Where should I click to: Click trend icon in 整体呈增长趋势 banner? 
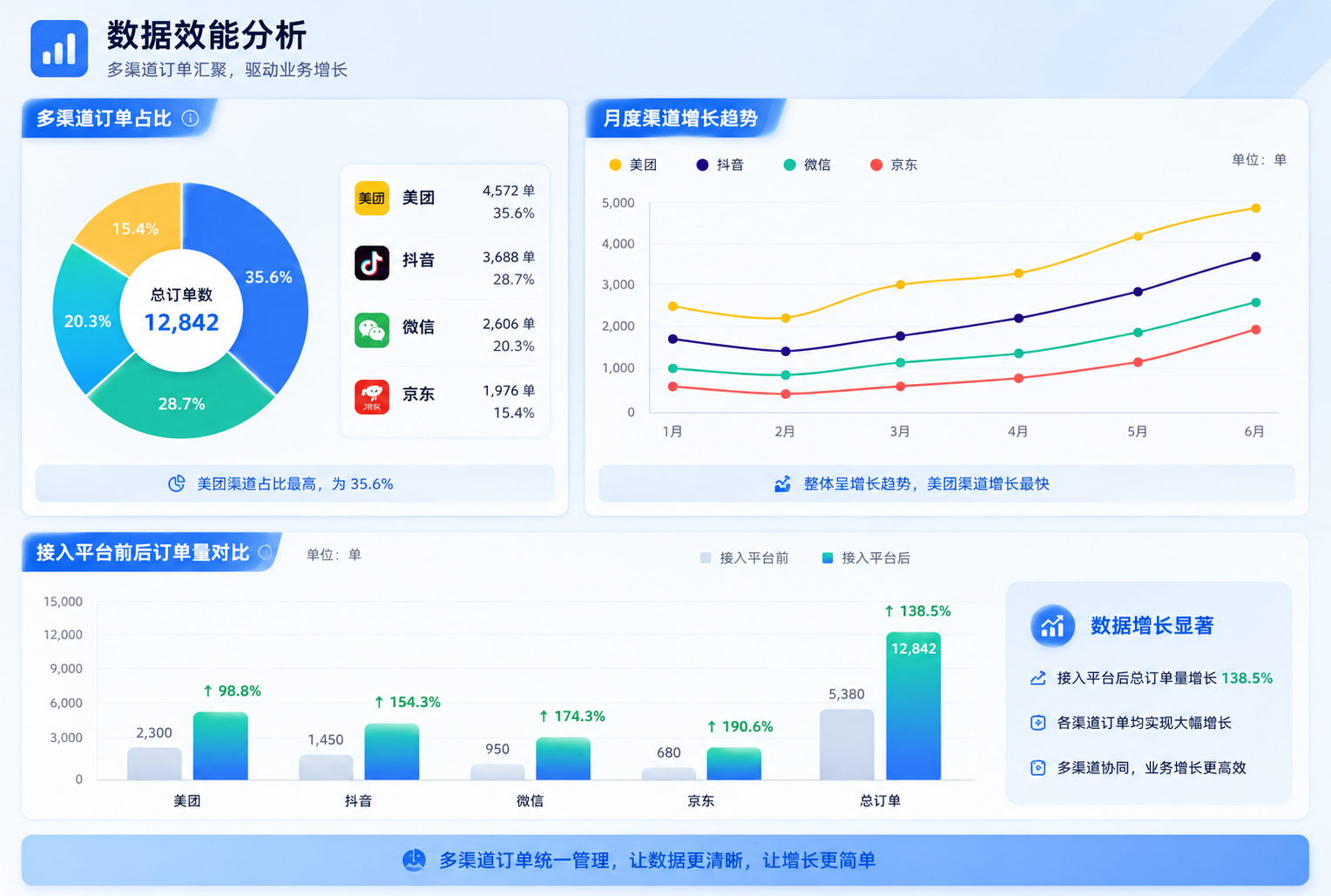click(x=782, y=483)
